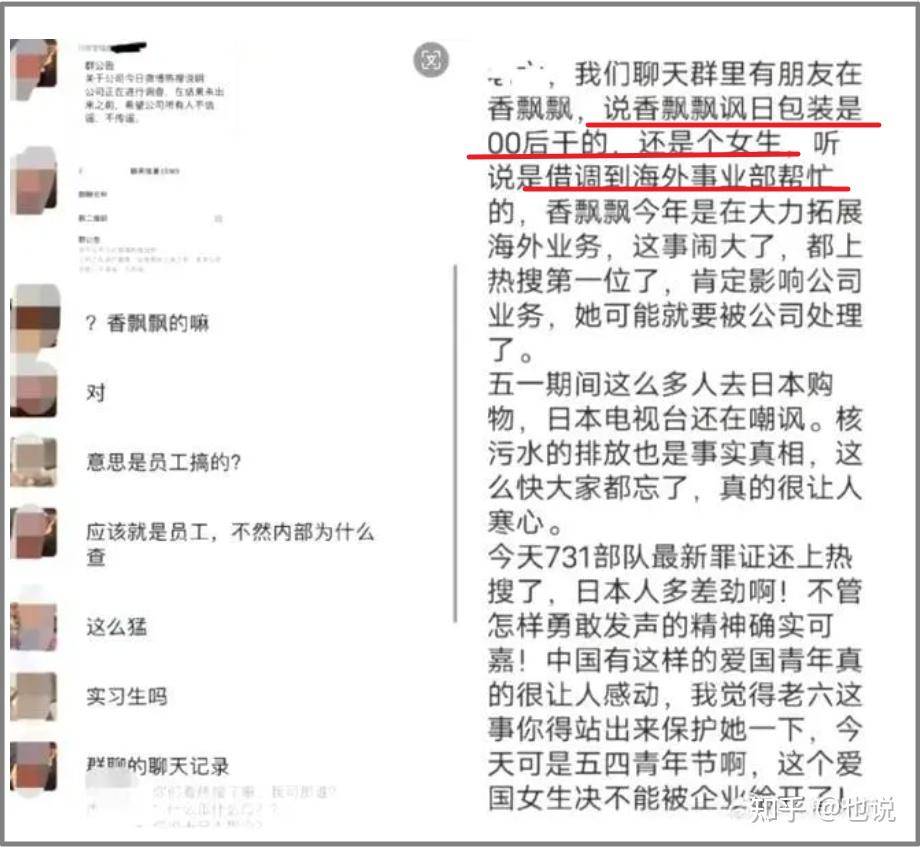This screenshot has width=920, height=847.
Task: Tap avatar next to '意思是员工搞的?' message
Action: [33, 462]
